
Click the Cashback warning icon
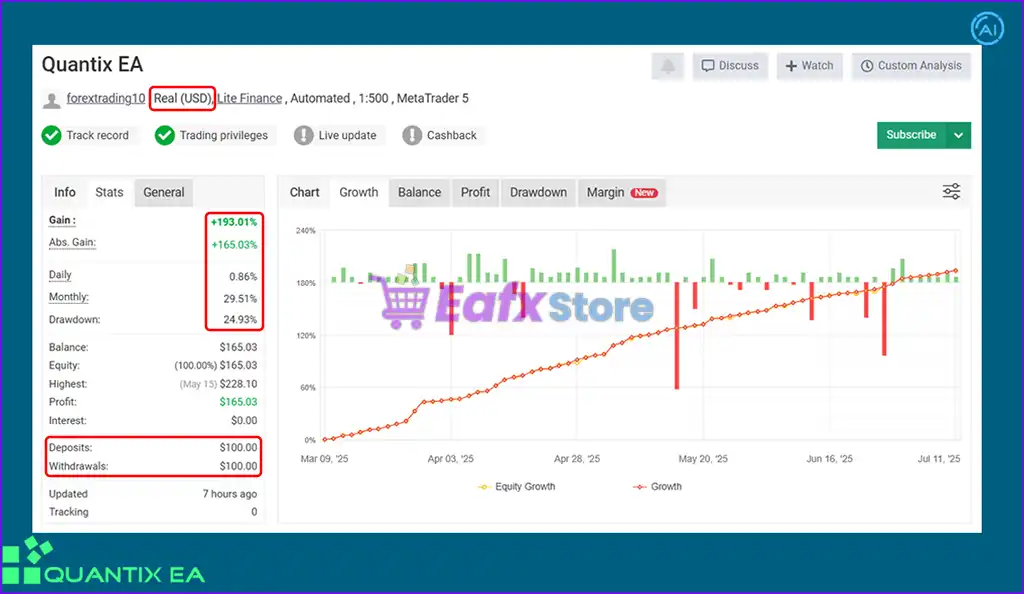tap(412, 135)
